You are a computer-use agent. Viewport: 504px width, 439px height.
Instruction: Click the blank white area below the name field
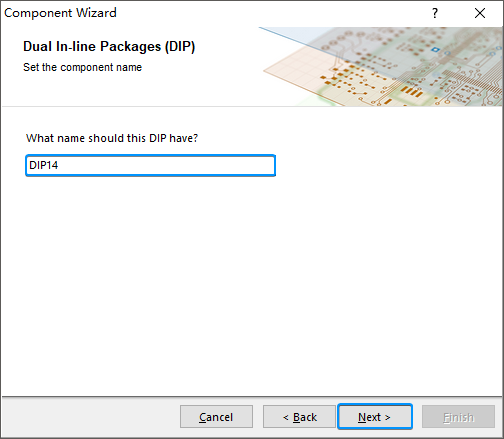252,283
